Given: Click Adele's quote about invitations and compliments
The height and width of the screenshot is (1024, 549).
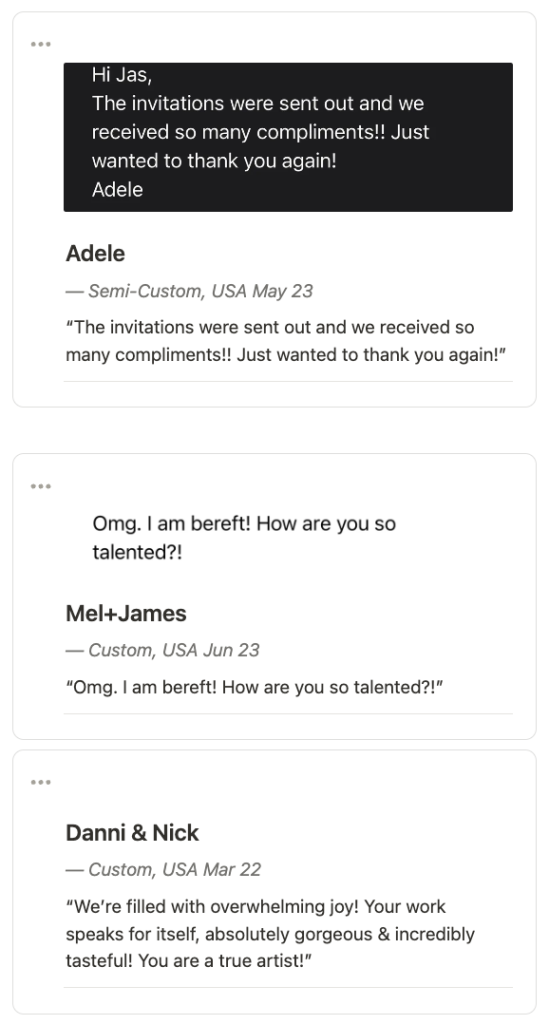Looking at the screenshot, I should click(286, 341).
